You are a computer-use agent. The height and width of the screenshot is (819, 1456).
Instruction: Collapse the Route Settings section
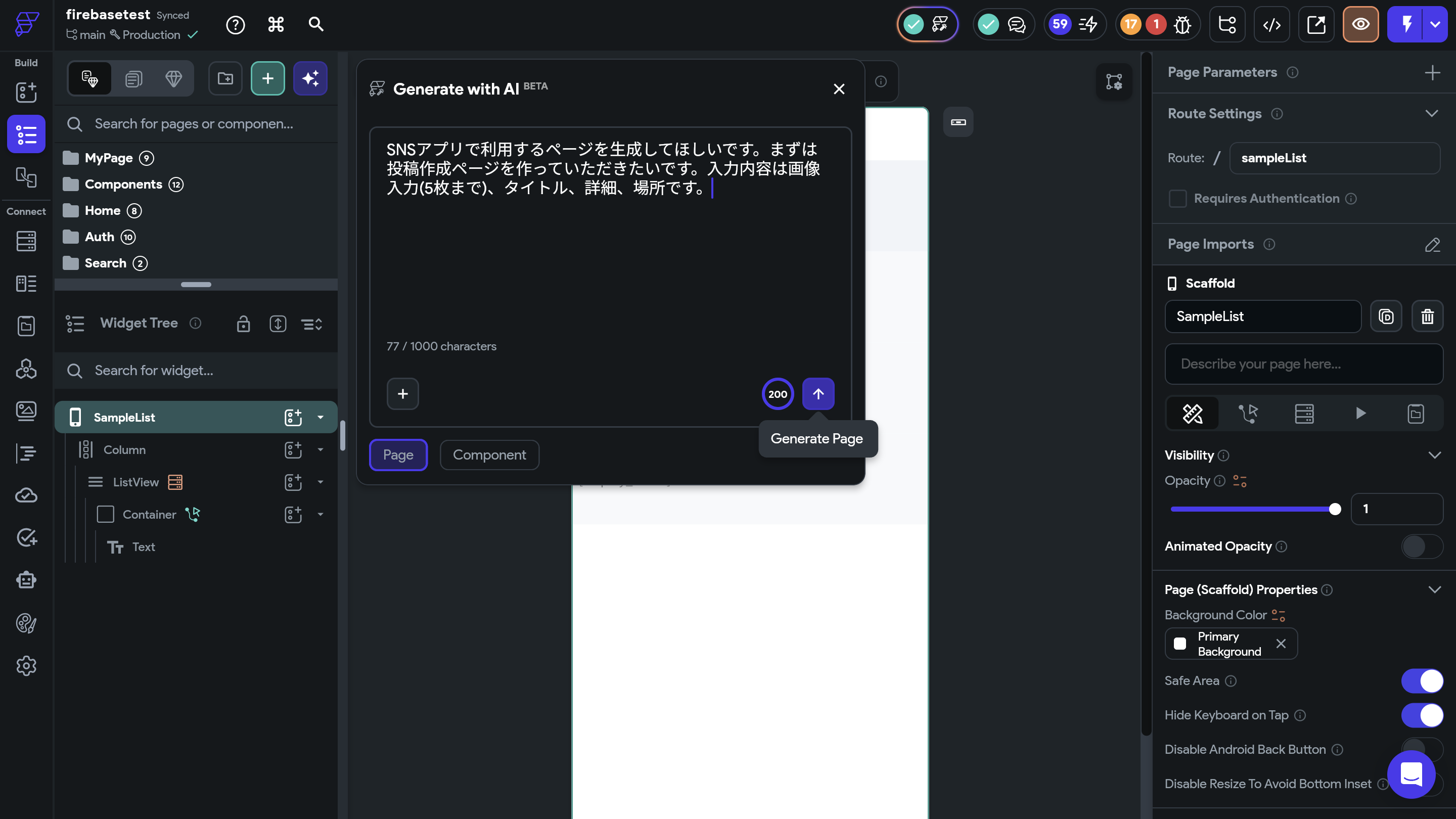click(1432, 113)
